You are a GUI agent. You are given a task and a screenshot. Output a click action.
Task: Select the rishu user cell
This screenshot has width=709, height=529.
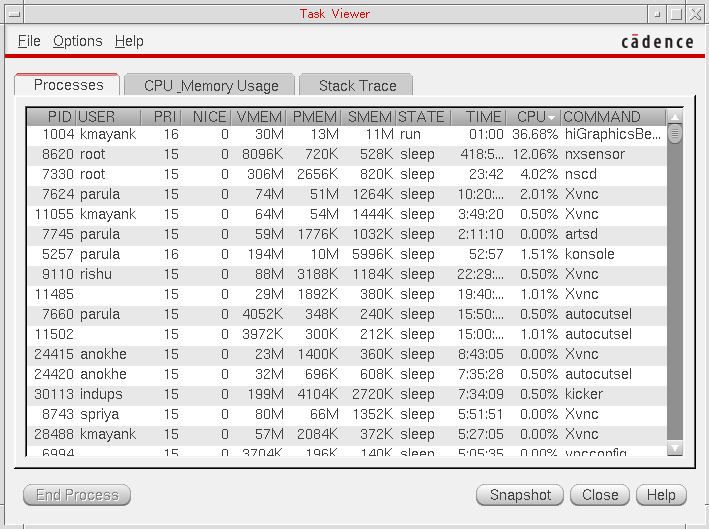click(95, 274)
